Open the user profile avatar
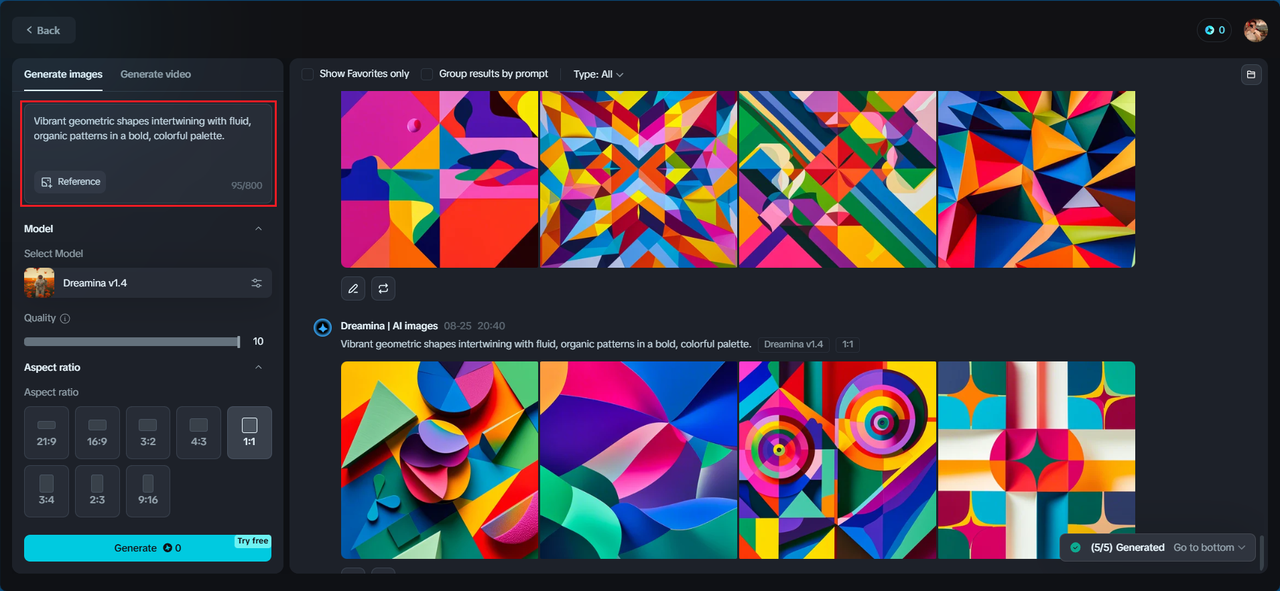The image size is (1280, 591). pyautogui.click(x=1255, y=30)
